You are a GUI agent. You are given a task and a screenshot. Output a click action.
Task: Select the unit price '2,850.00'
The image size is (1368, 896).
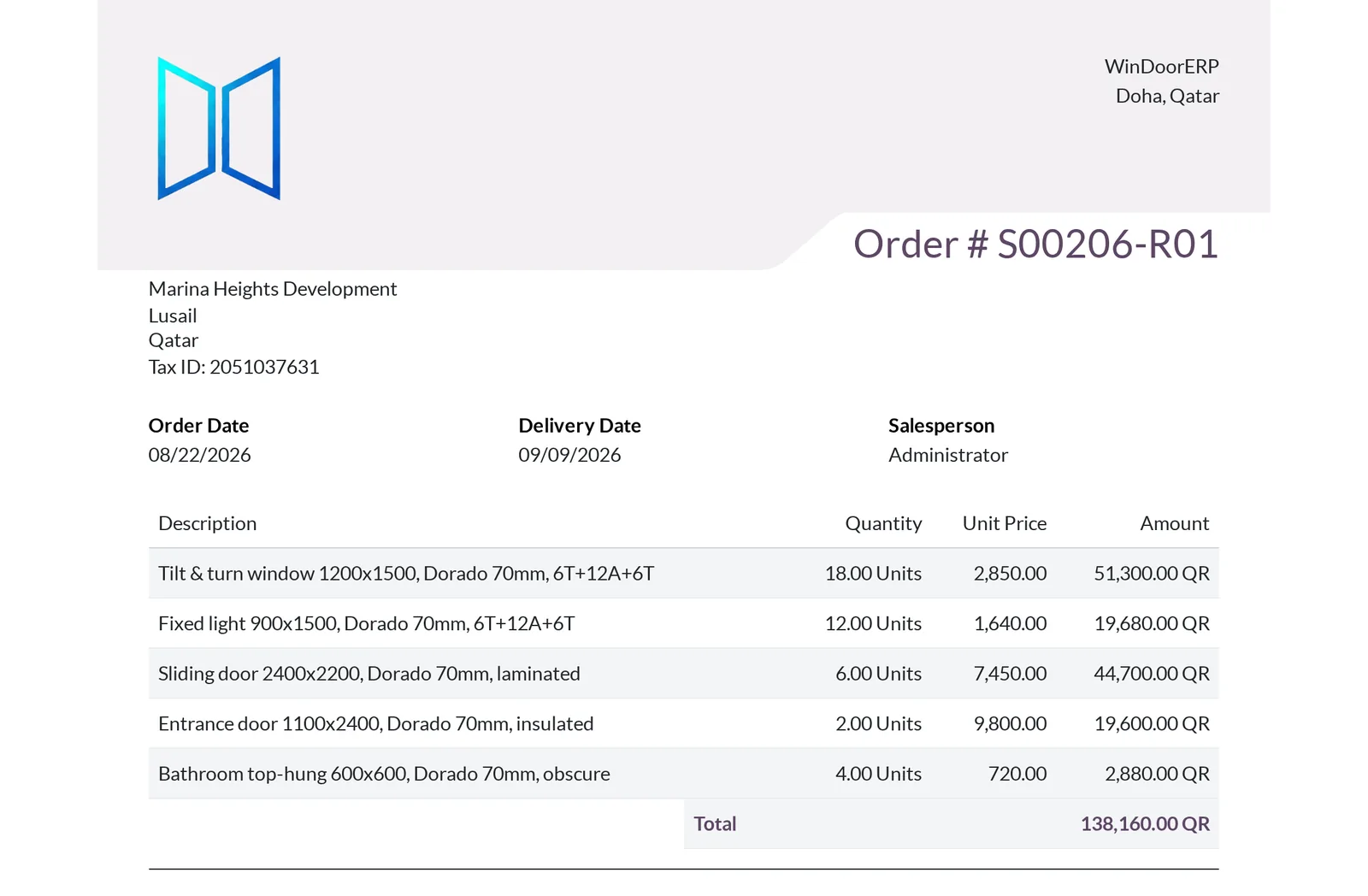(1010, 574)
